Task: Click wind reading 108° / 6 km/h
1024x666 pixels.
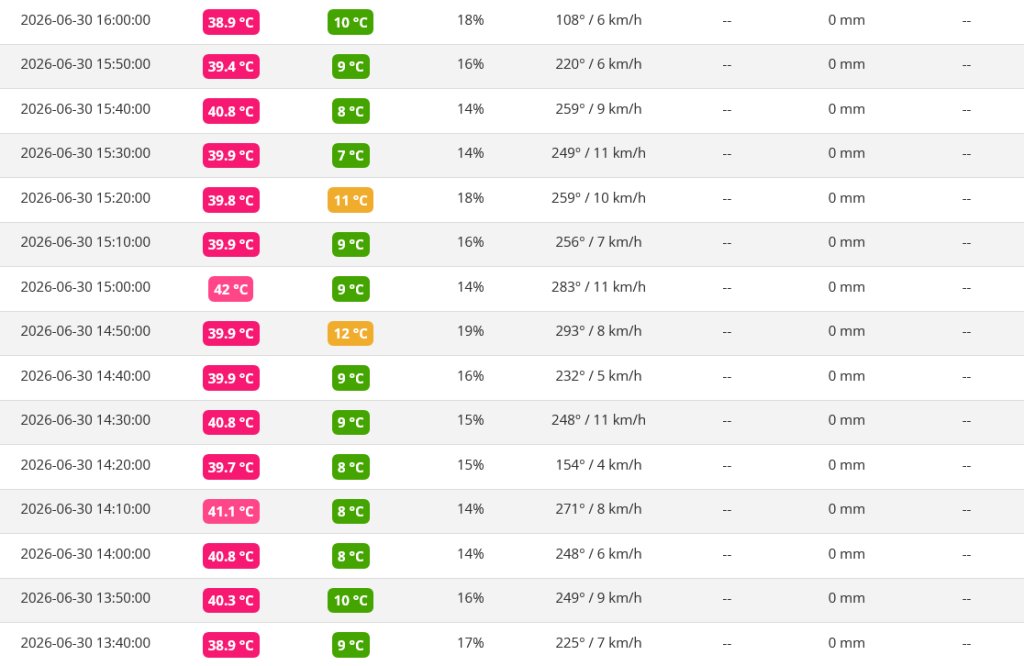Action: point(598,20)
